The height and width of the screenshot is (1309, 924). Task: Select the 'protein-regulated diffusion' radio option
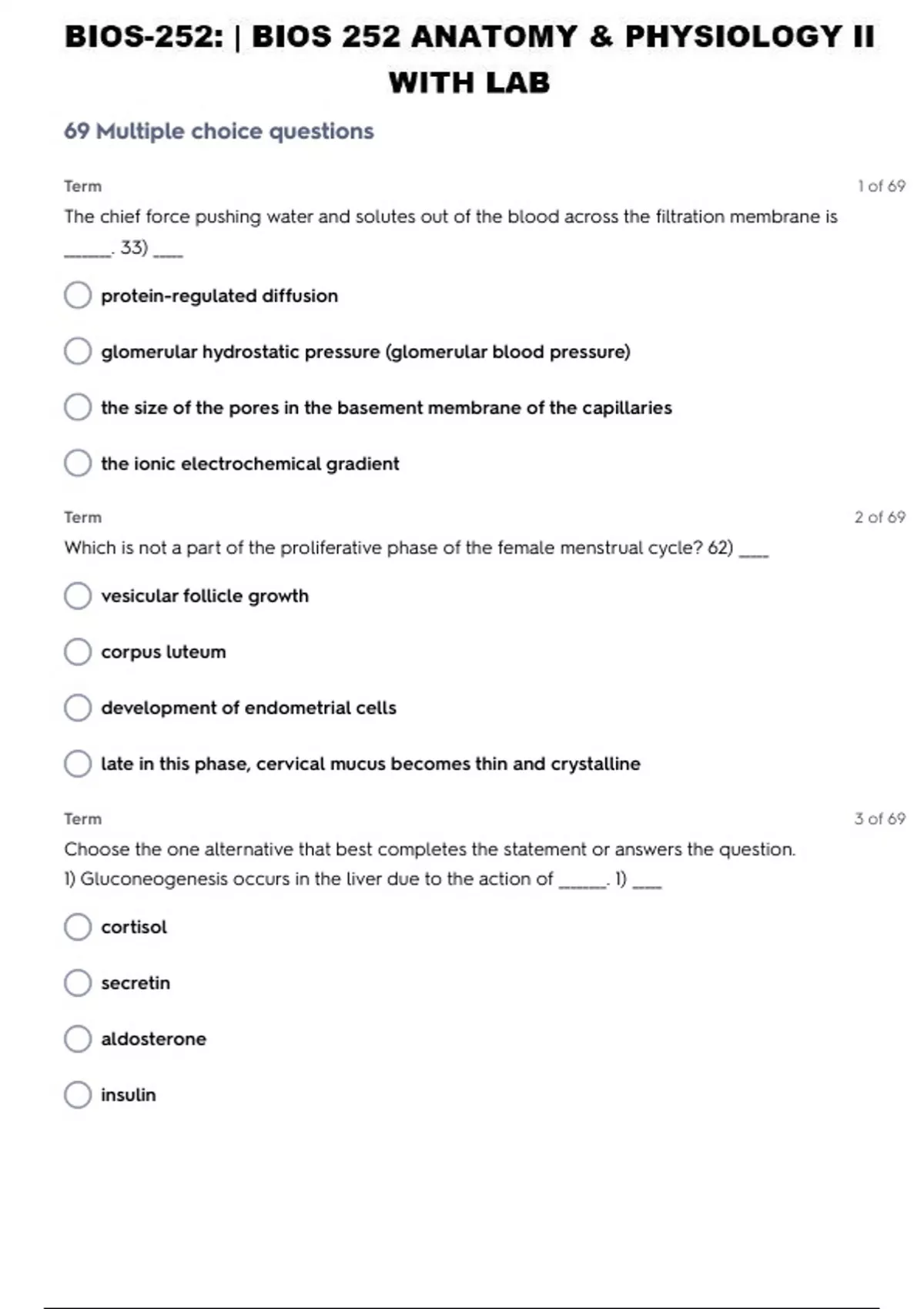(78, 296)
